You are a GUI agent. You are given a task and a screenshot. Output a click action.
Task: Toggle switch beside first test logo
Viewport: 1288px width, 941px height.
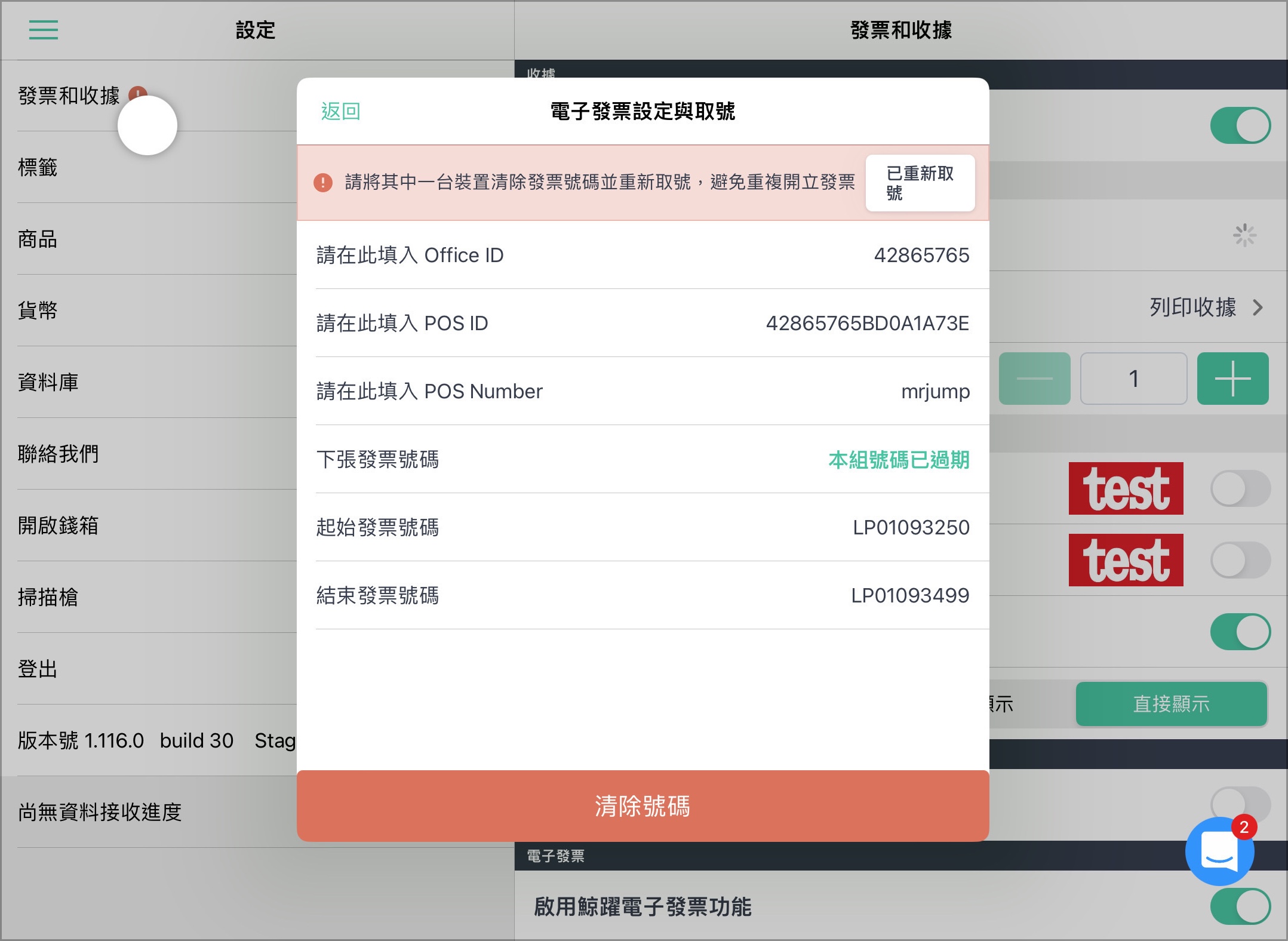1240,488
